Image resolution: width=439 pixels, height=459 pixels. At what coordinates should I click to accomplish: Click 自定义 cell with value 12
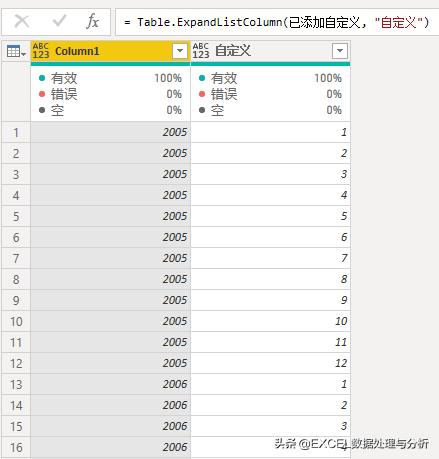[x=270, y=363]
